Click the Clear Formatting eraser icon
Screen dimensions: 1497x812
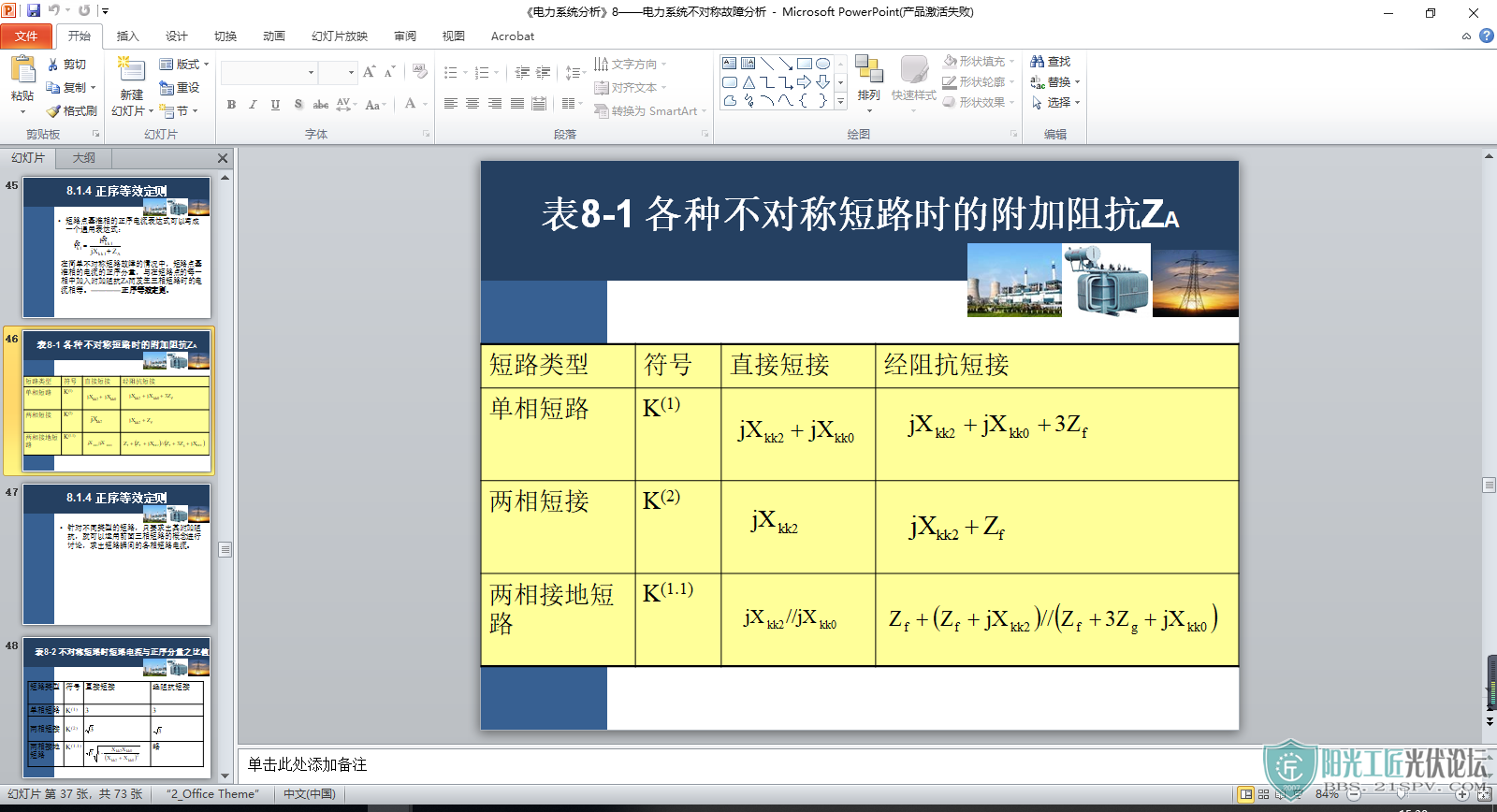click(x=420, y=72)
